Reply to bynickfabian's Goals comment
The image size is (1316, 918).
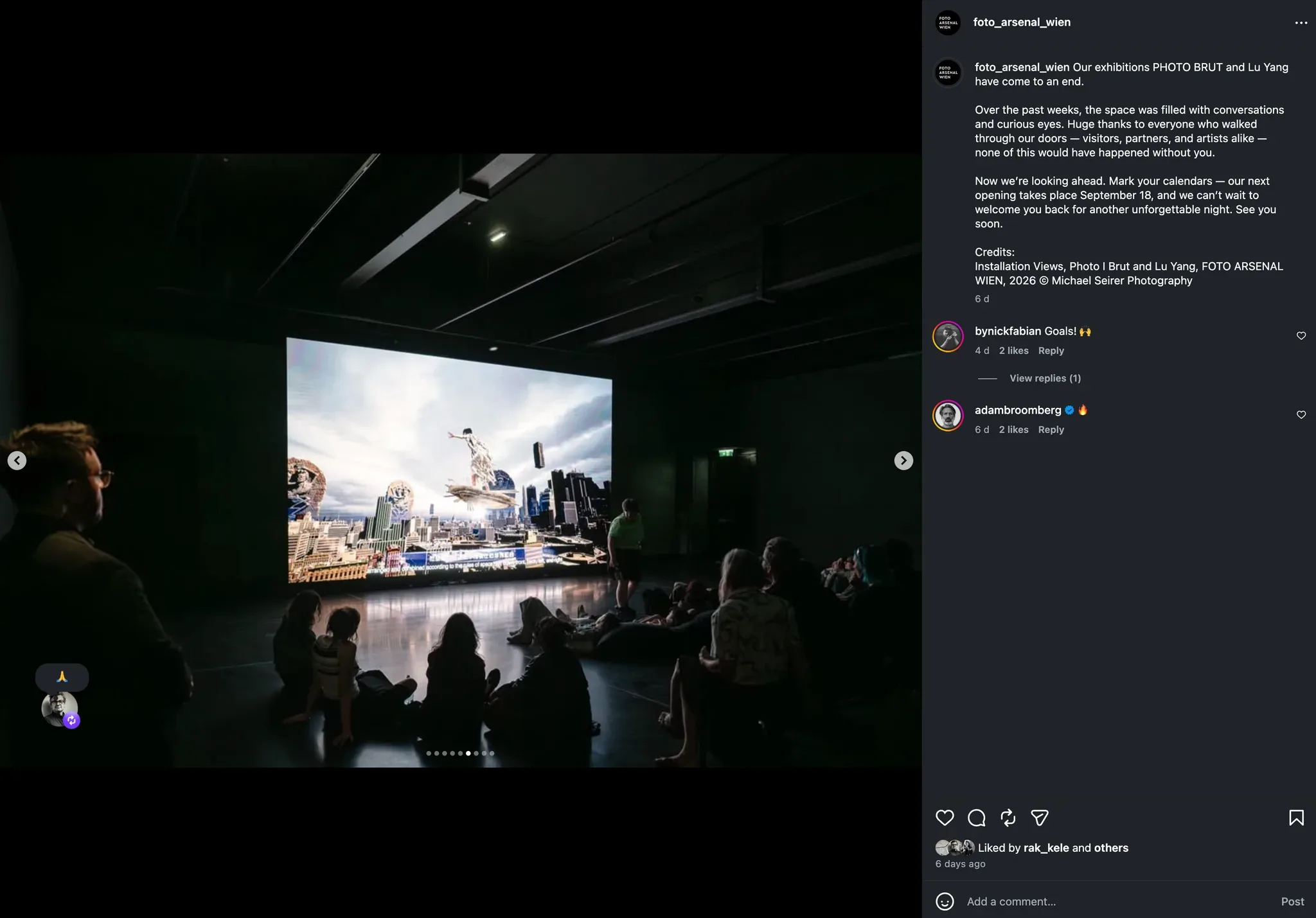point(1051,351)
